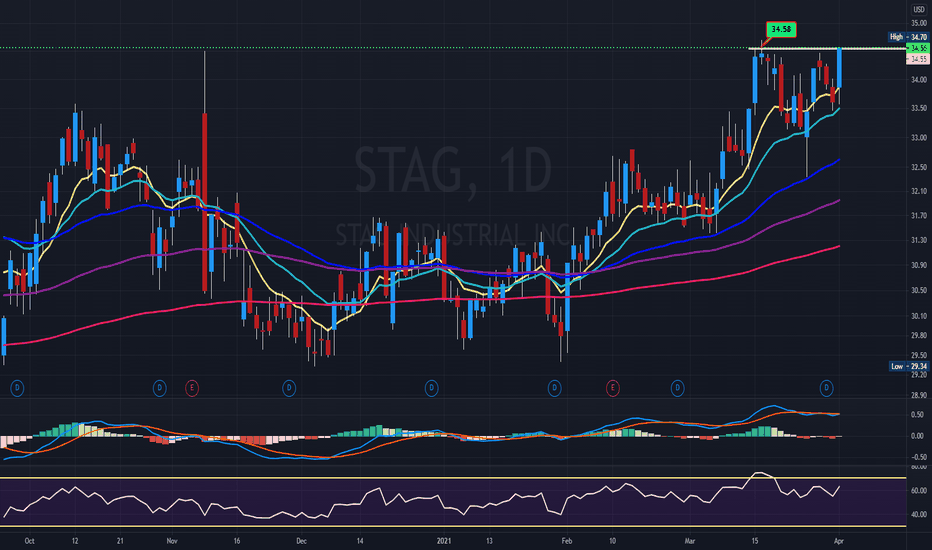The width and height of the screenshot is (932, 550).
Task: Click the 28.90 price axis value
Action: (x=918, y=395)
